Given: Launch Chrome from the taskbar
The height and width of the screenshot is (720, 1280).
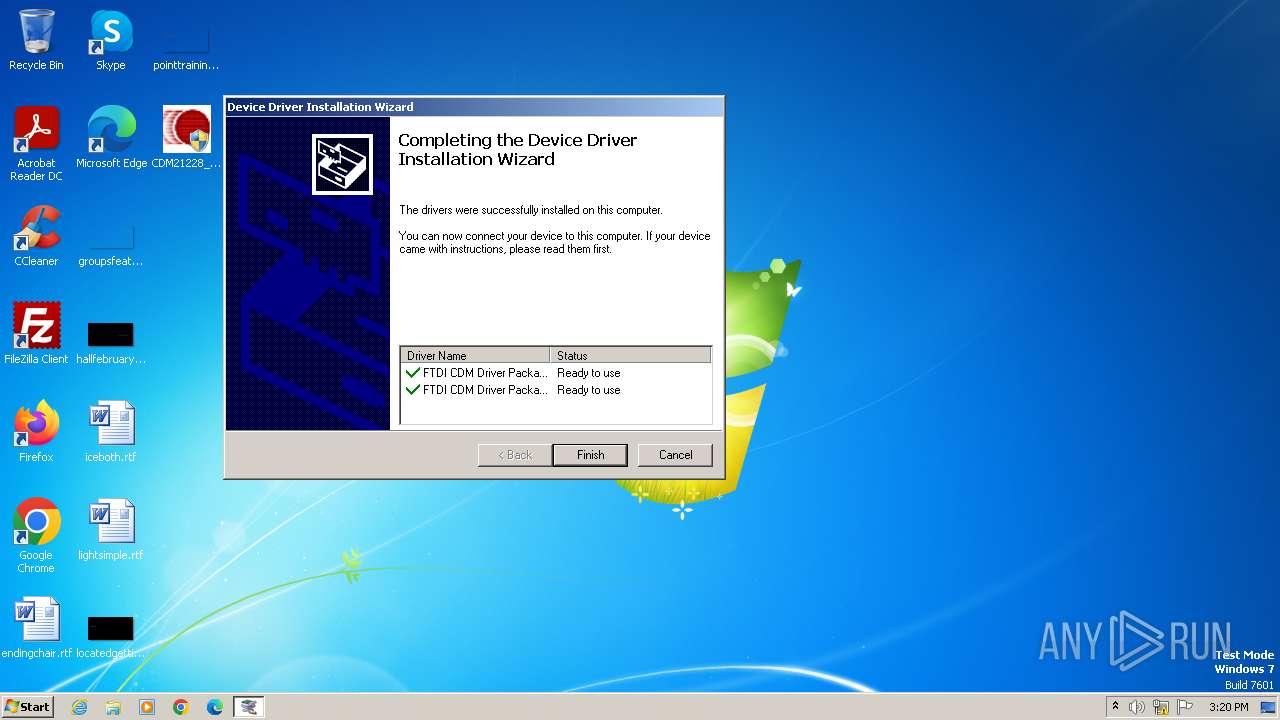Looking at the screenshot, I should tap(181, 707).
